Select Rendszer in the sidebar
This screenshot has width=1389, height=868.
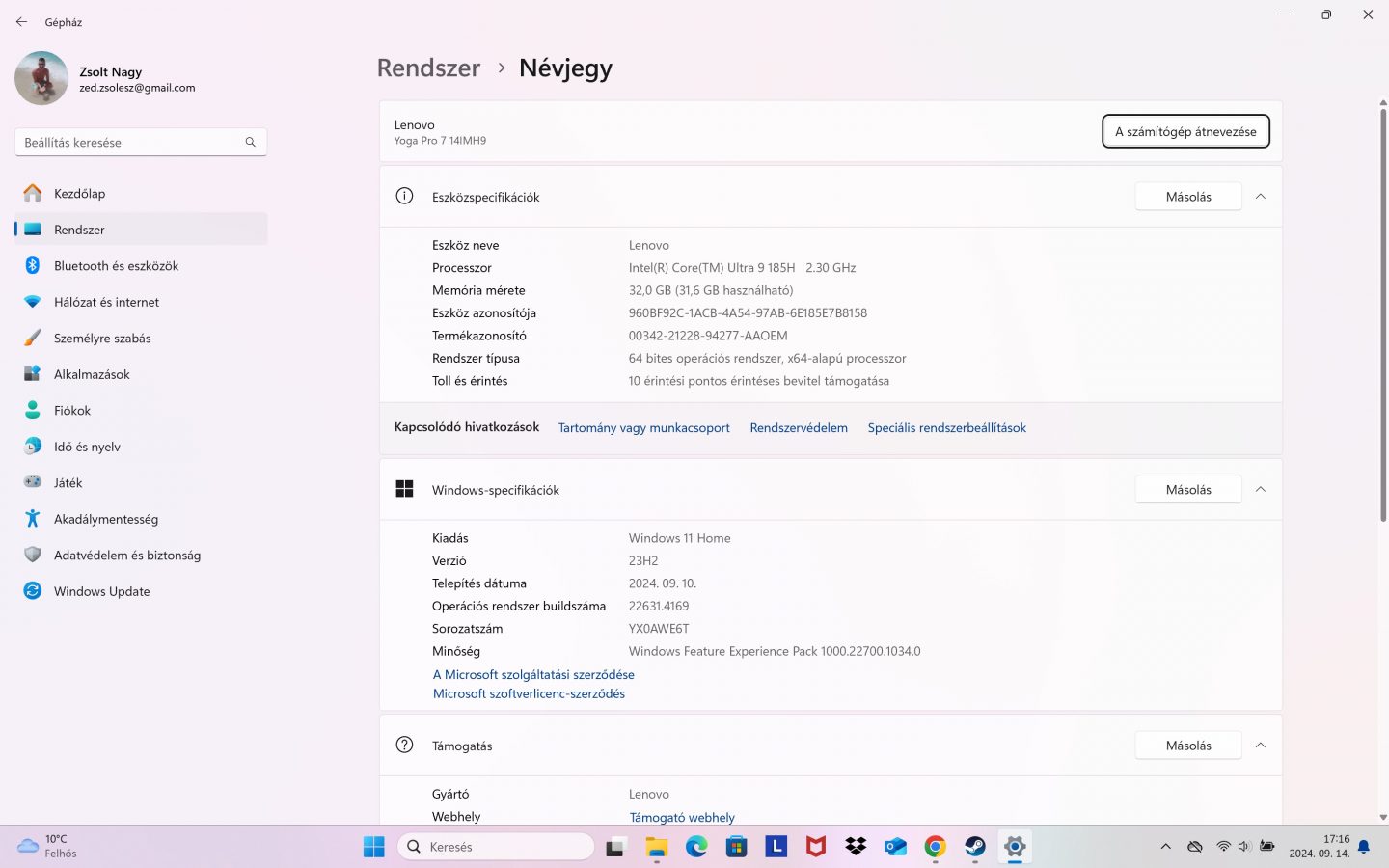pyautogui.click(x=141, y=230)
